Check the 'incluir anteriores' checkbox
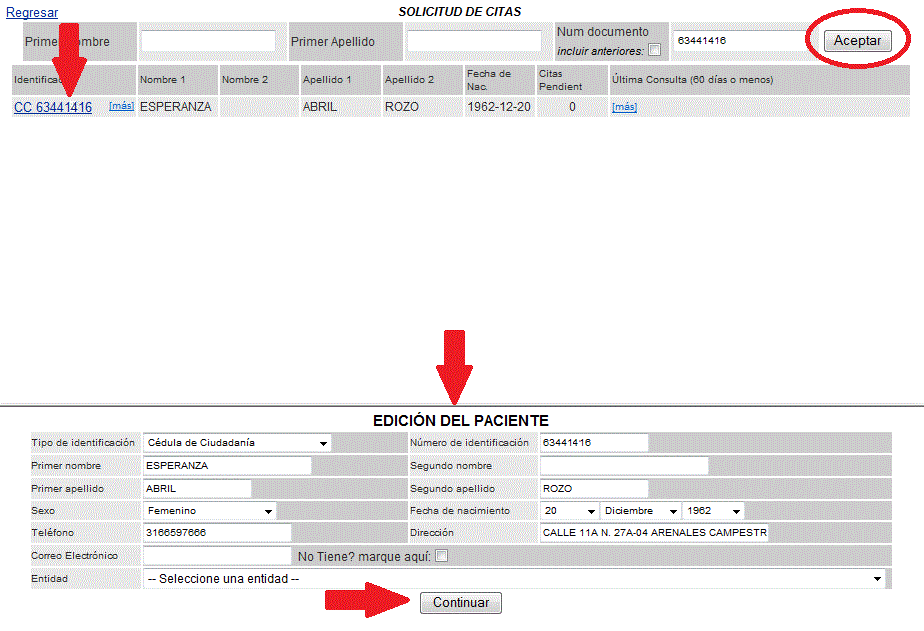The image size is (924, 631). [x=655, y=50]
